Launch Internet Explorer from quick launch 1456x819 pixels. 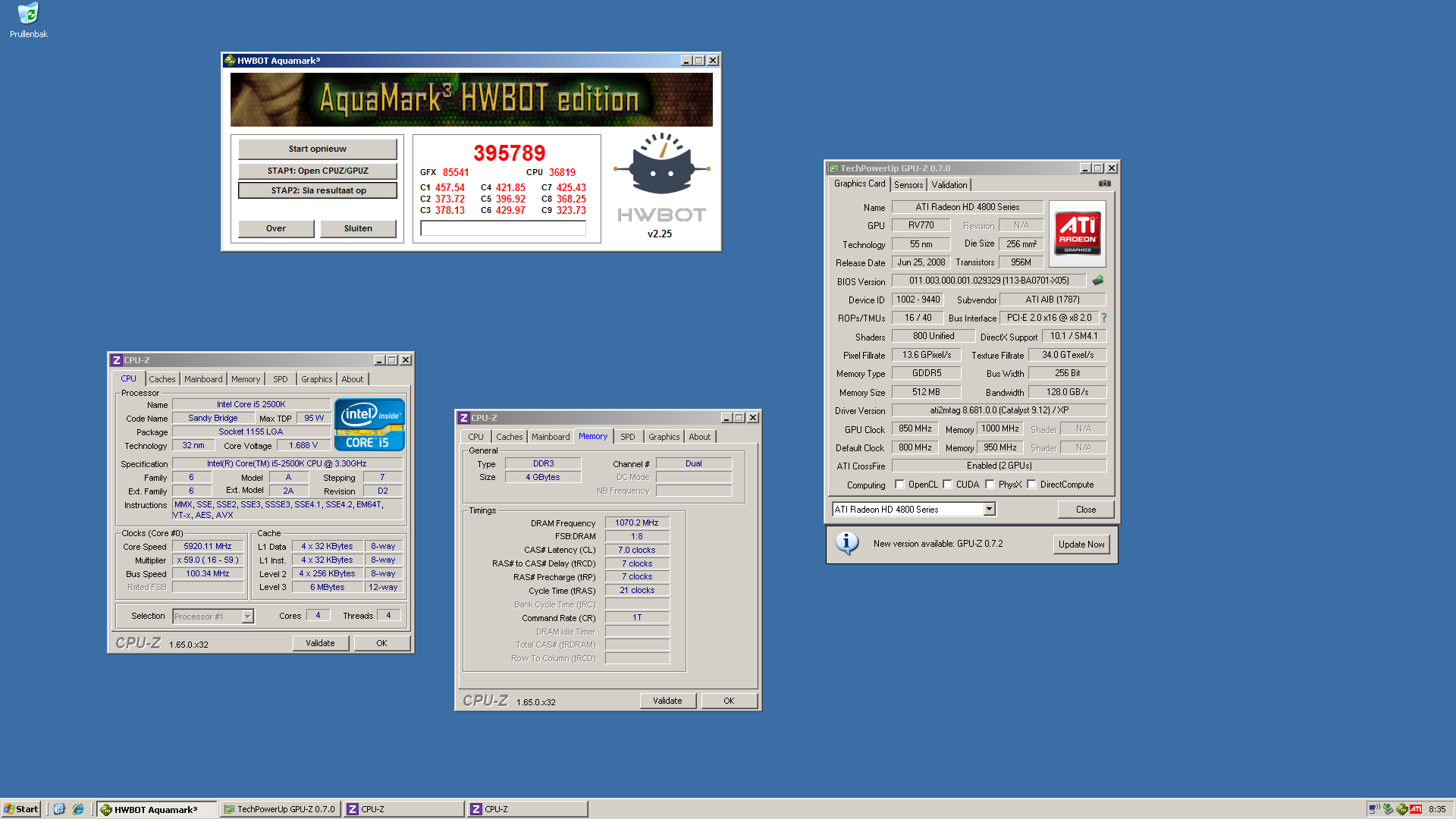click(x=78, y=809)
